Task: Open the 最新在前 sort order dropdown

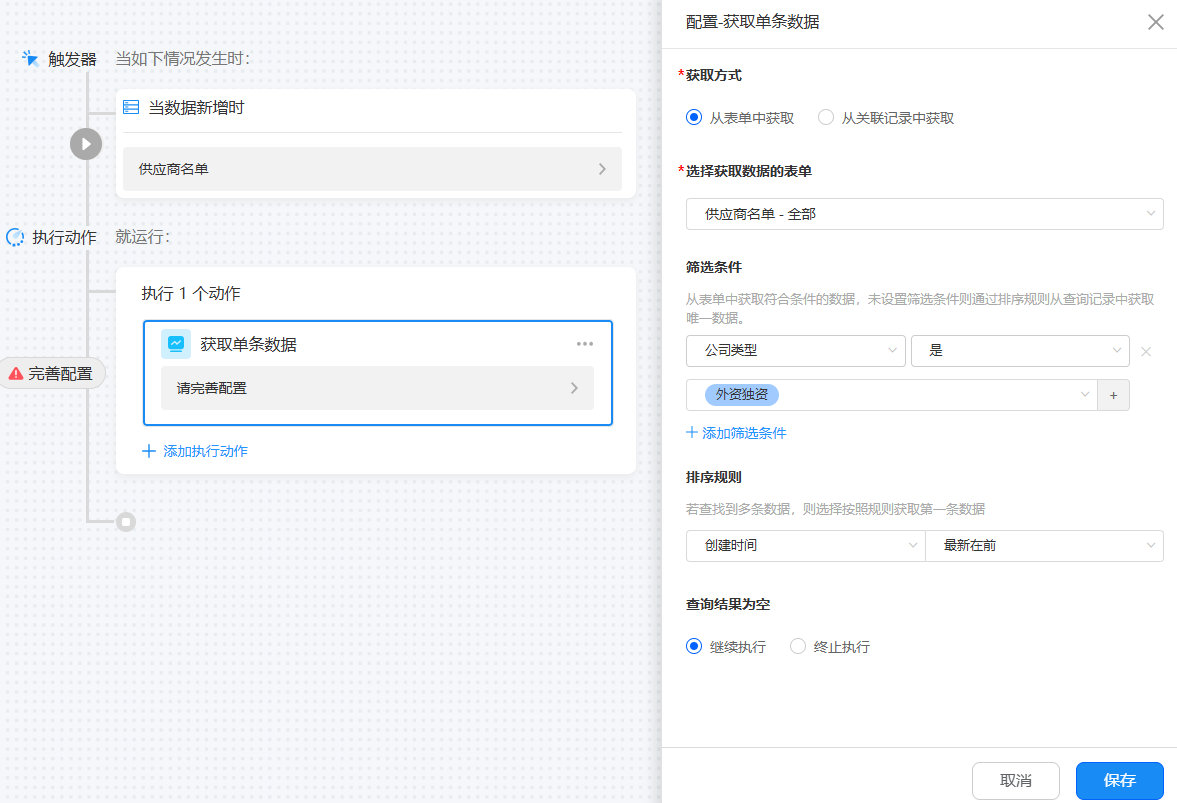Action: pyautogui.click(x=1044, y=546)
